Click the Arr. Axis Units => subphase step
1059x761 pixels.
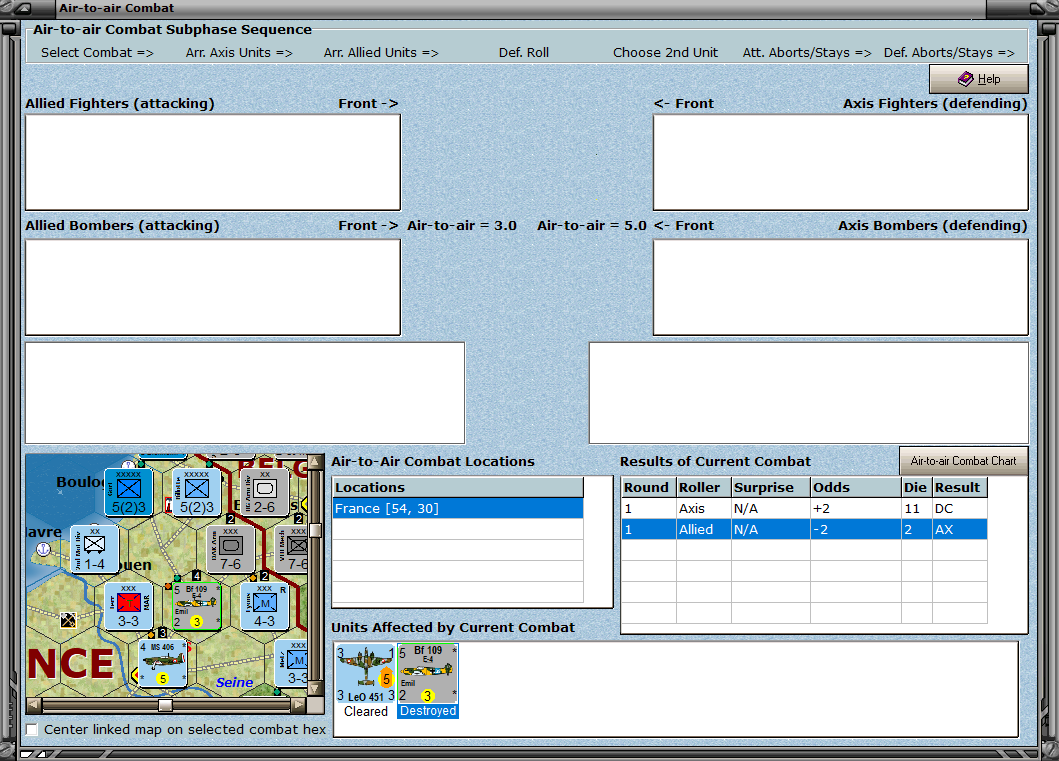coord(239,53)
